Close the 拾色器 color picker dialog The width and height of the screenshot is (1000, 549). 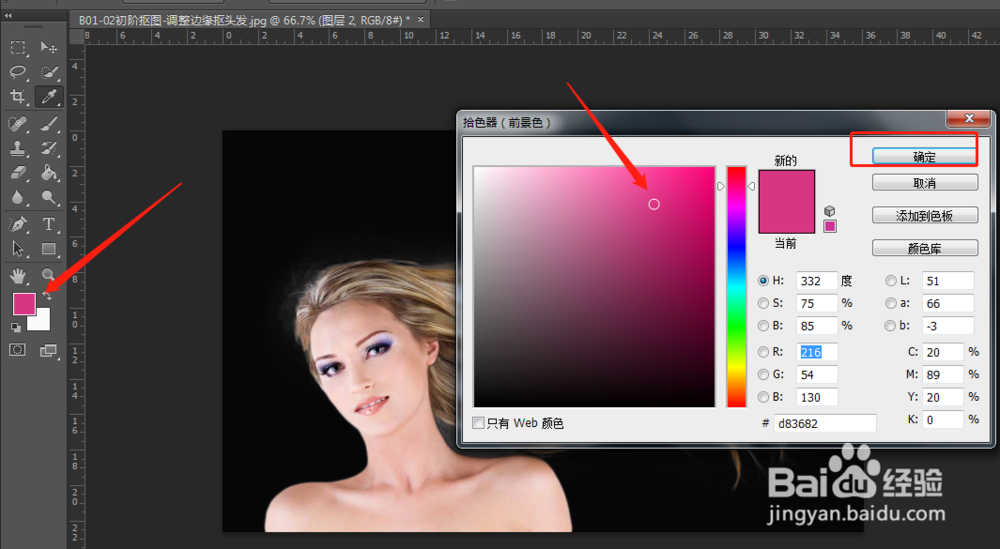point(969,118)
